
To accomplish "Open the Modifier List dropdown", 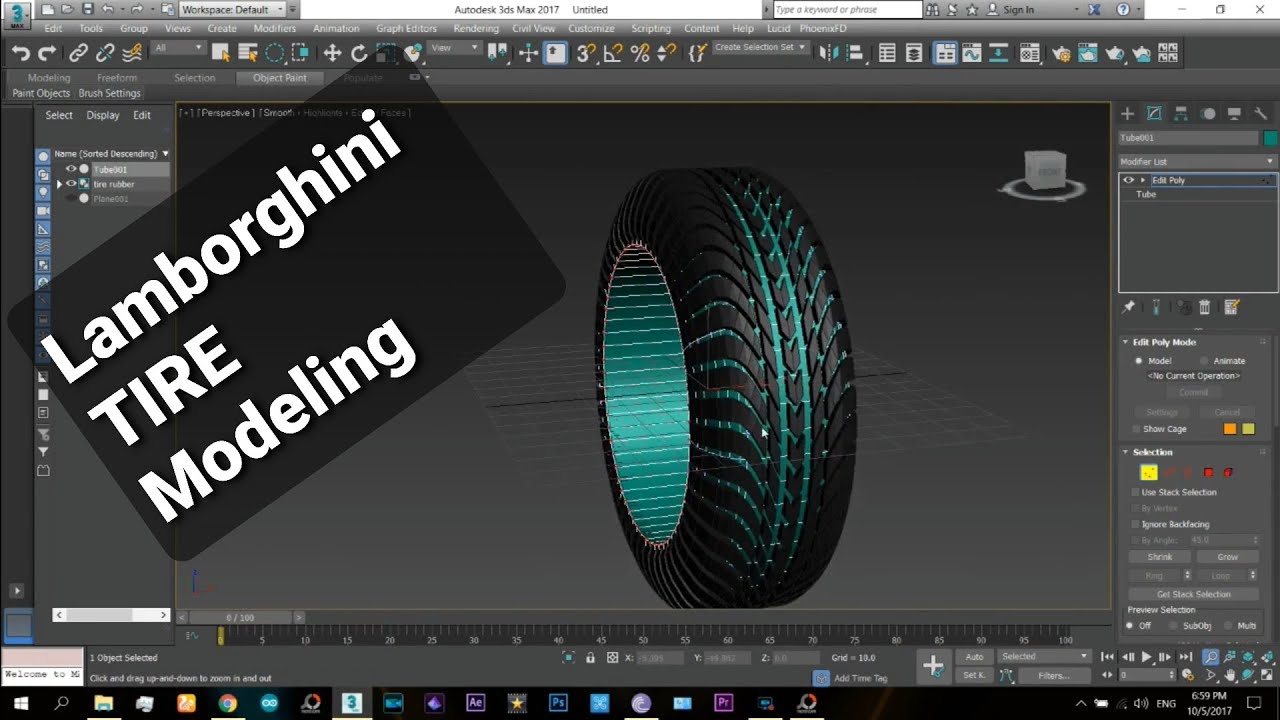I will point(1198,161).
